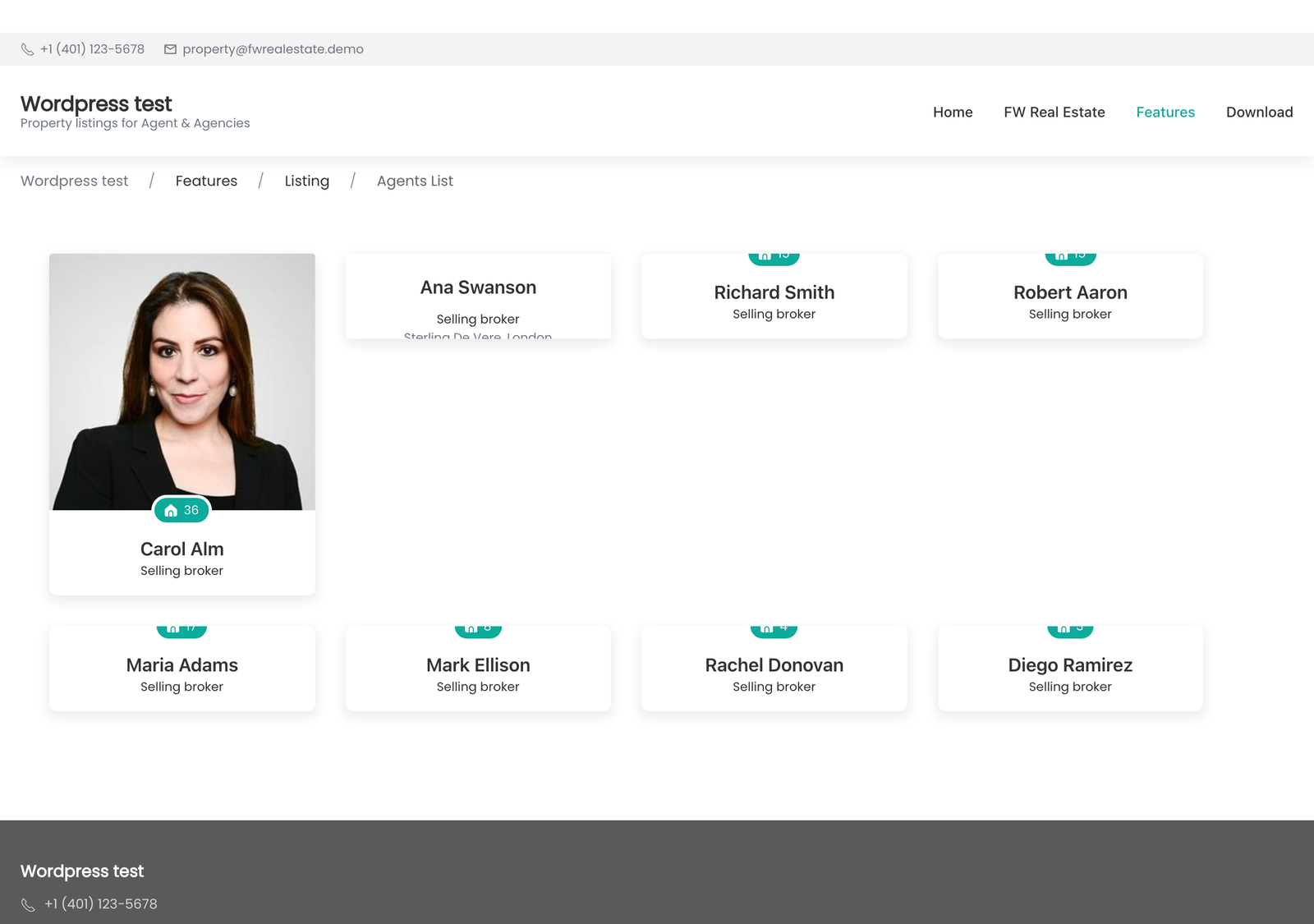The image size is (1314, 924).
Task: Click the footer phone icon
Action: 28,904
